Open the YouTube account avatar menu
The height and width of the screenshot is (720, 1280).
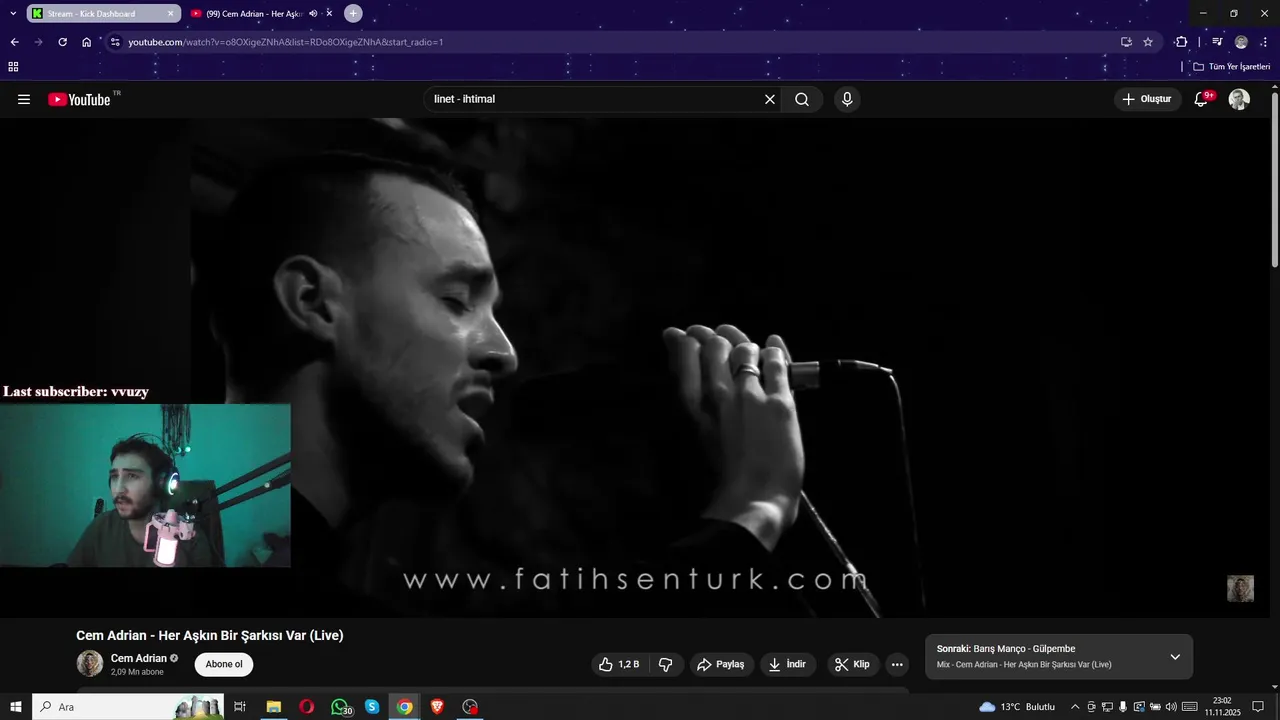[x=1239, y=99]
